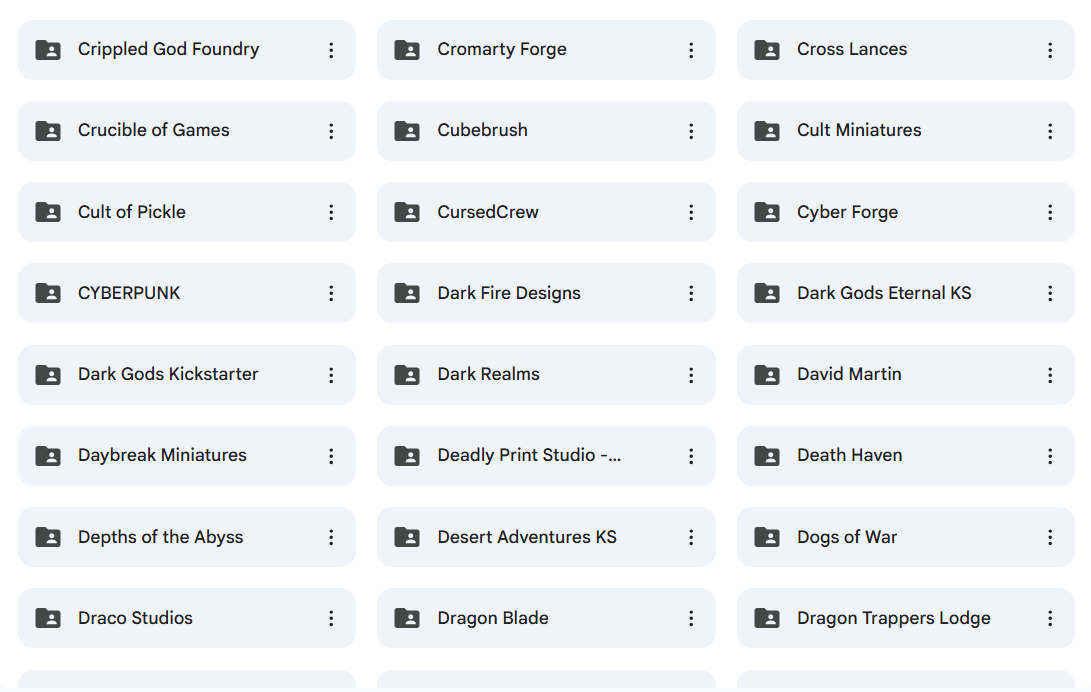Select the Deadly Print Studio folder name
Viewport: 1091px width, 692px height.
[529, 455]
